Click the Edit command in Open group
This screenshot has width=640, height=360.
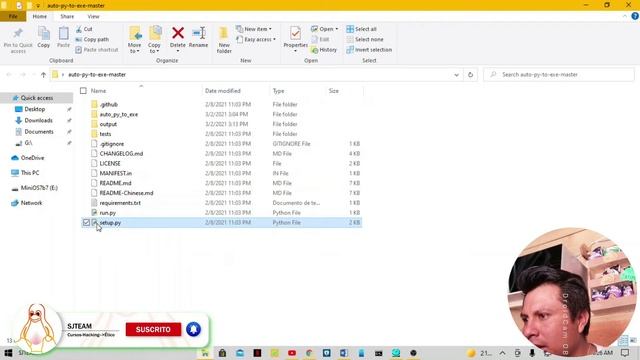(x=320, y=39)
